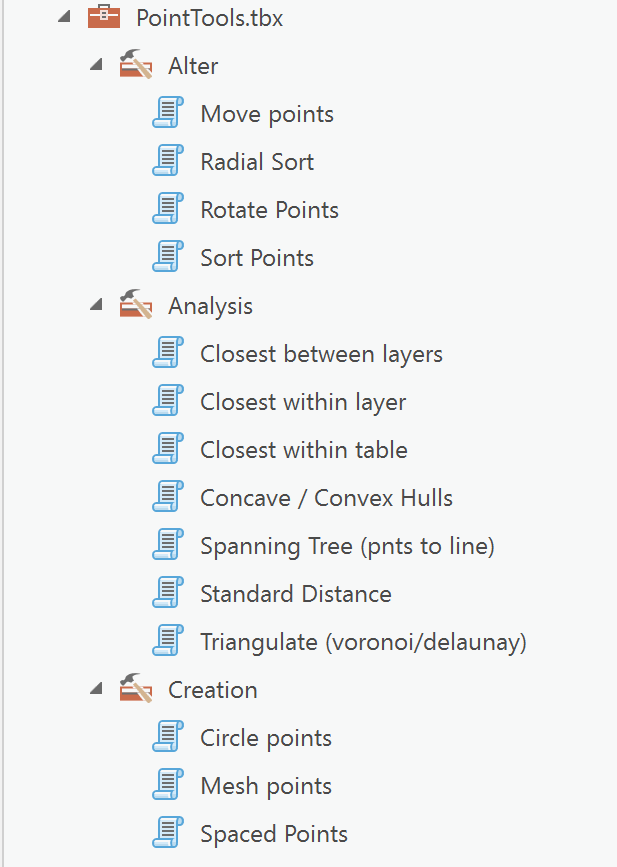Viewport: 617px width, 867px height.
Task: Click the script icon beside Move points
Action: tap(168, 113)
